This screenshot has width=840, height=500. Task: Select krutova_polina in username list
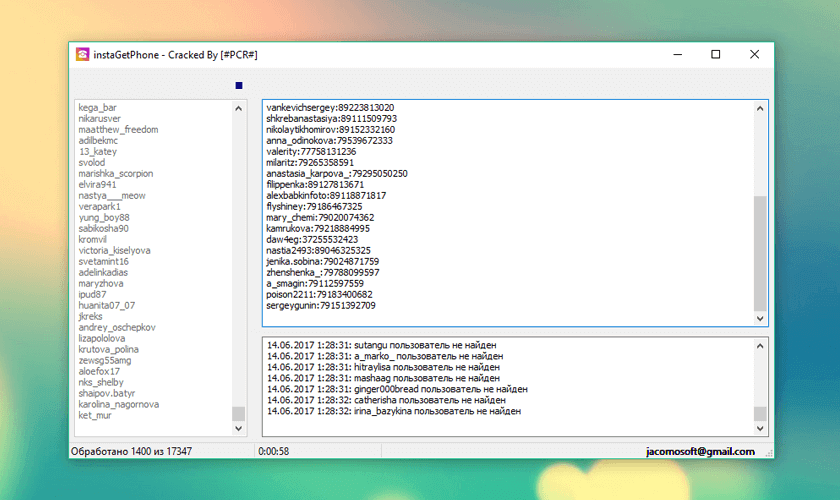pos(108,349)
